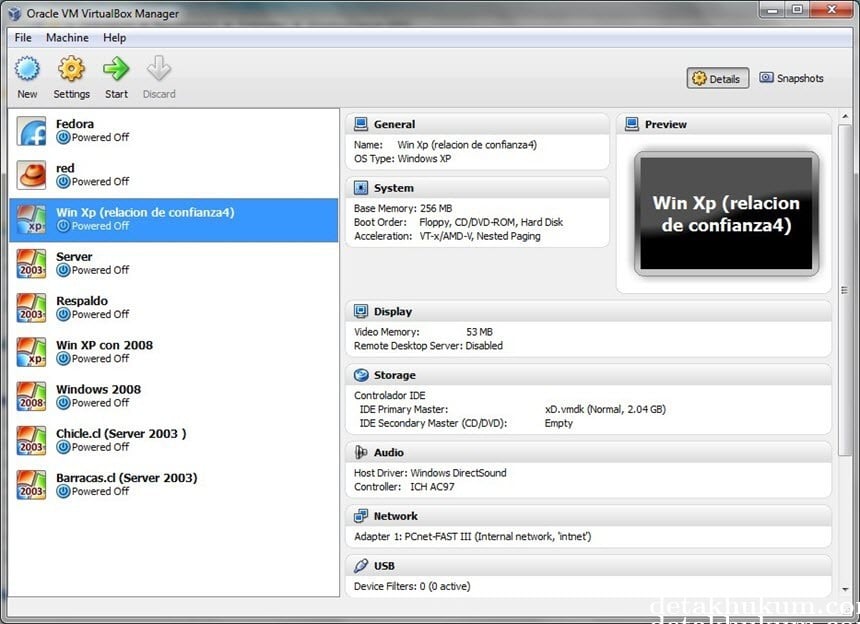Click the Audio section speaker icon
The width and height of the screenshot is (860, 624).
click(x=361, y=452)
